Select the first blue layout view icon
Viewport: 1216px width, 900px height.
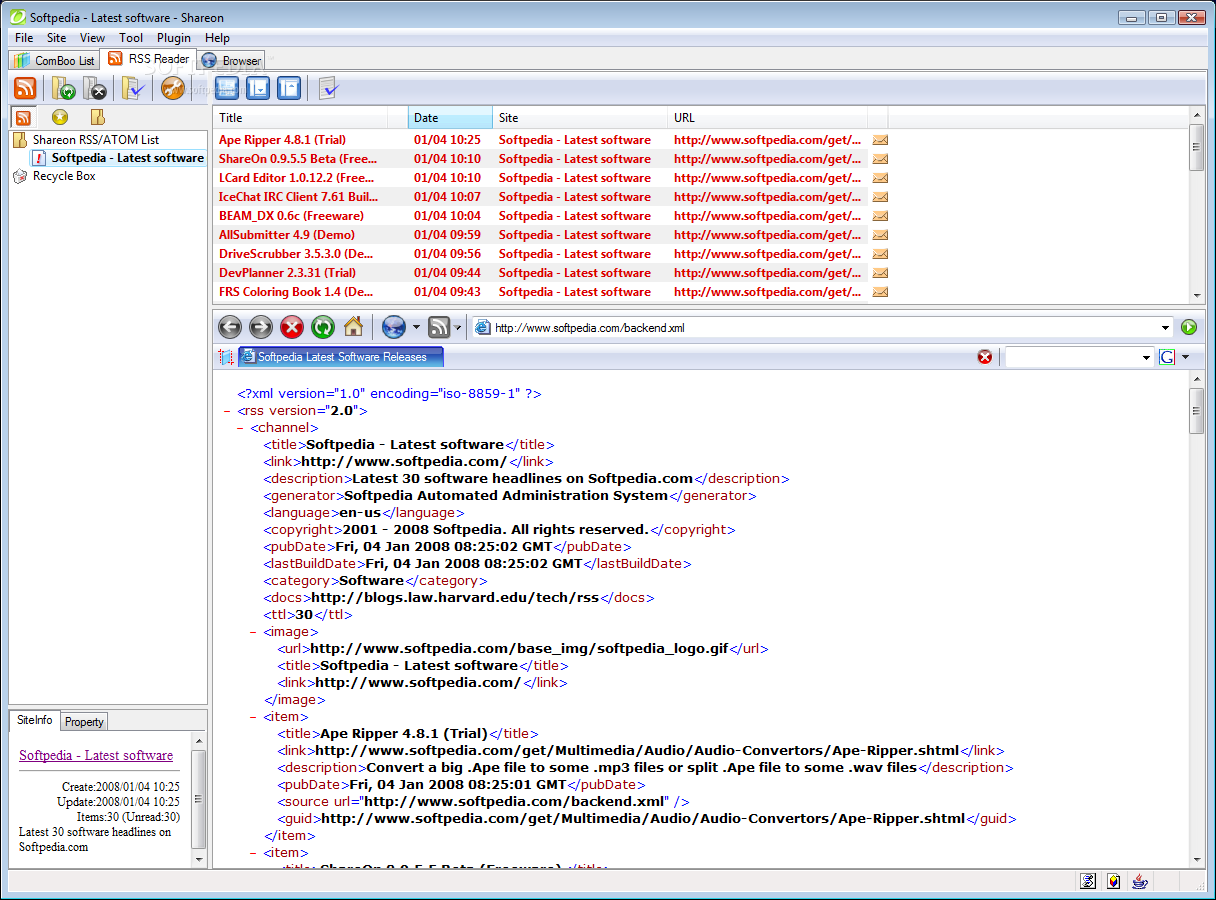227,88
